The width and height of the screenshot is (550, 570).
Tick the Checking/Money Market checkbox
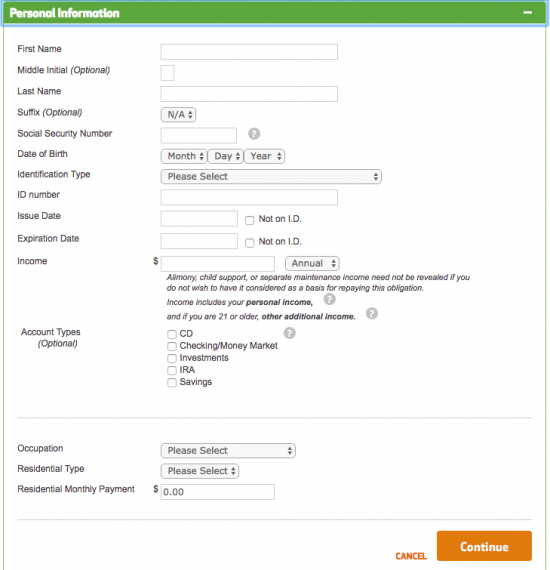[172, 346]
